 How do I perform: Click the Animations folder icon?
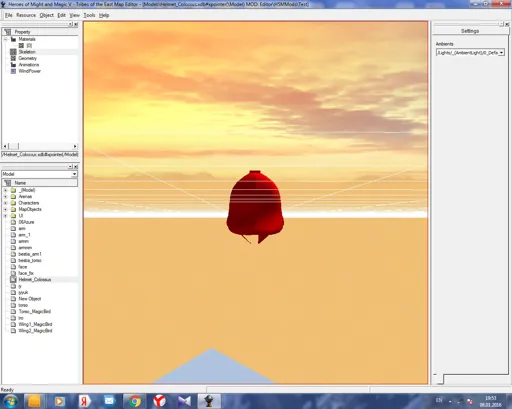pos(13,65)
